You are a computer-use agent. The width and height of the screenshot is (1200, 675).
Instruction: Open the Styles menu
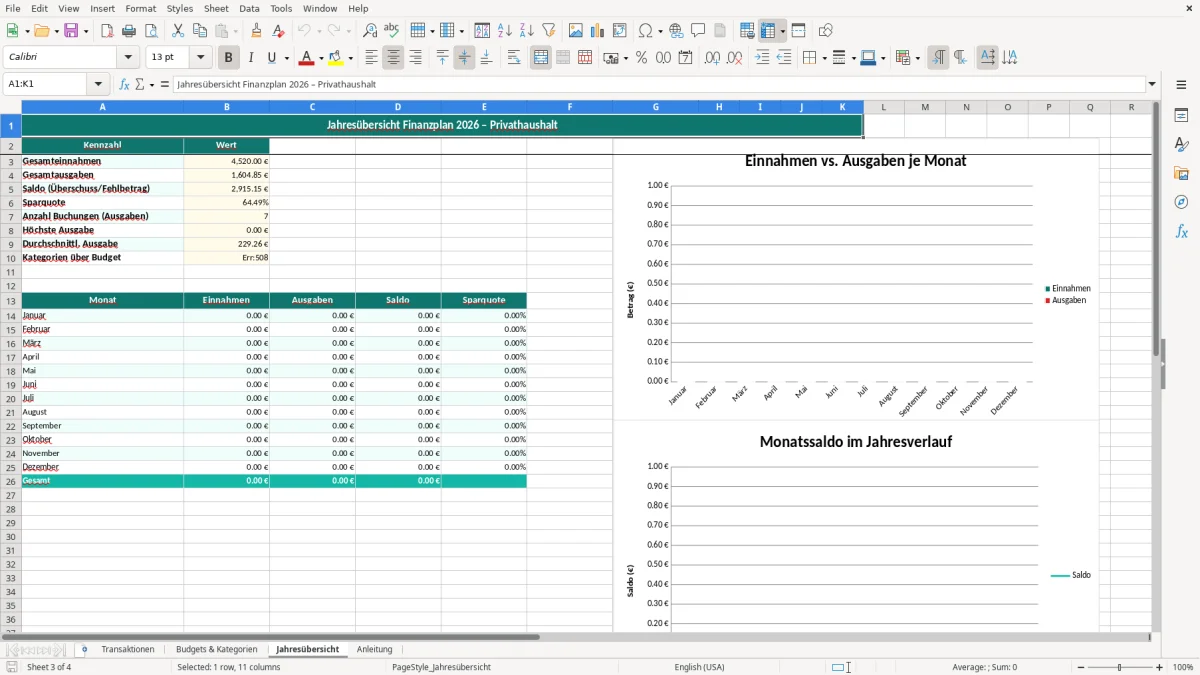pos(180,8)
